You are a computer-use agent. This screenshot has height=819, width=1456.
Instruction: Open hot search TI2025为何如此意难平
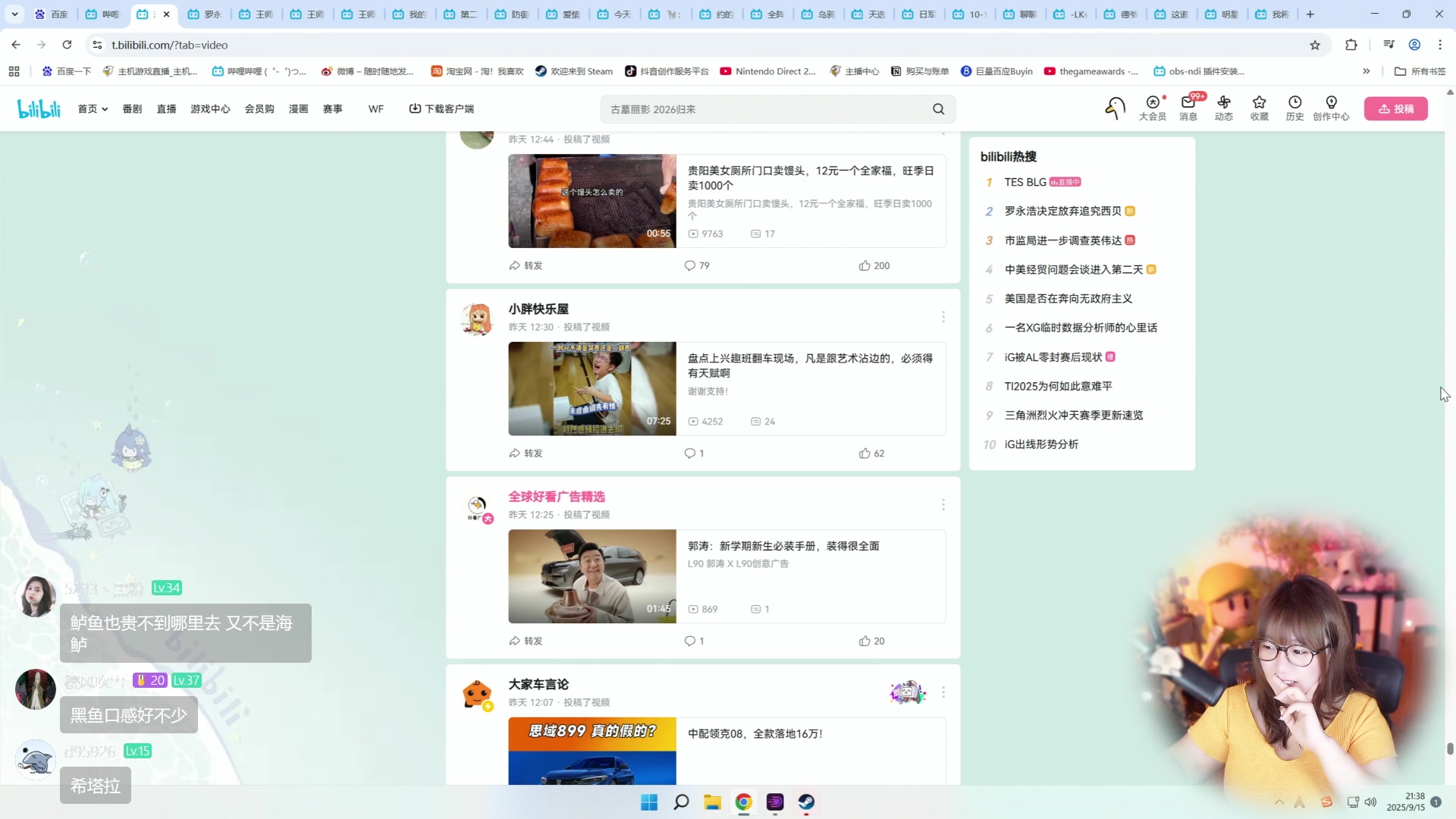tap(1058, 386)
